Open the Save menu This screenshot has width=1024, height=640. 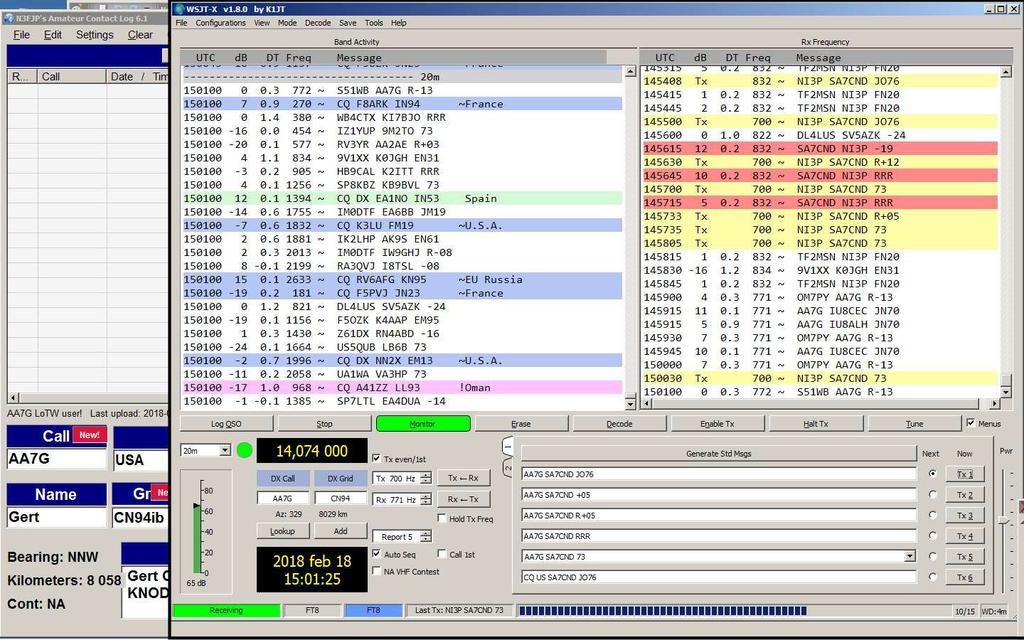(348, 22)
